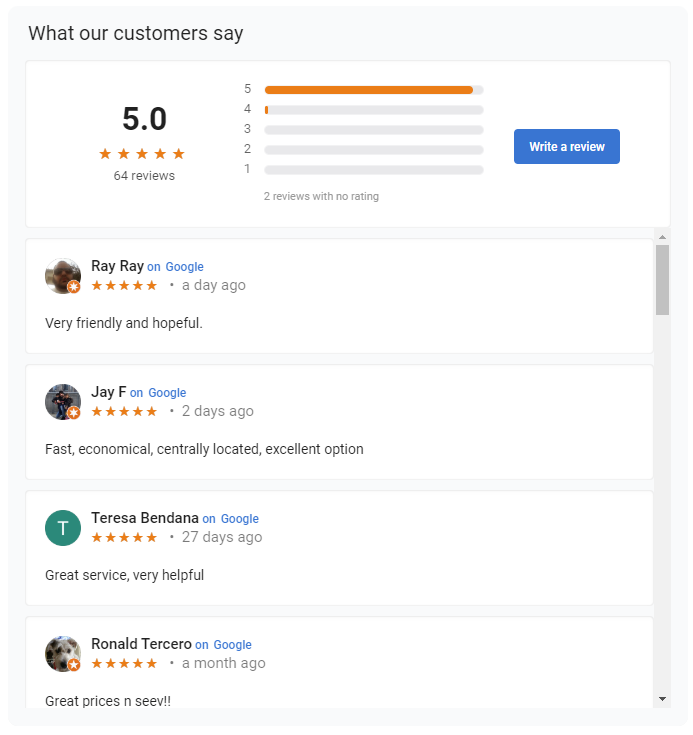The width and height of the screenshot is (693, 735).
Task: Click Teresa Bendana's five-star rating
Action: click(124, 537)
